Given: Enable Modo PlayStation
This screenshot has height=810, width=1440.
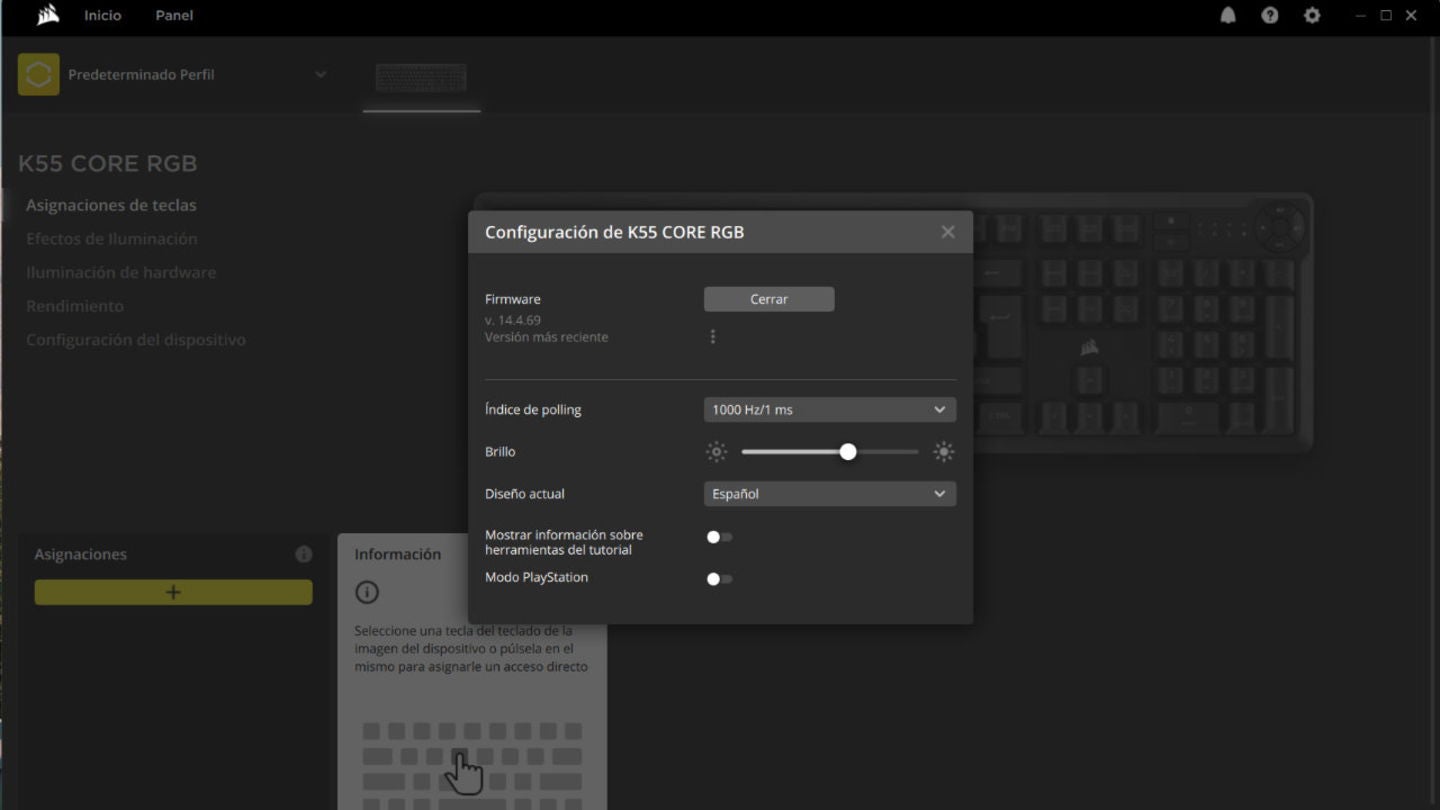Looking at the screenshot, I should coord(718,578).
